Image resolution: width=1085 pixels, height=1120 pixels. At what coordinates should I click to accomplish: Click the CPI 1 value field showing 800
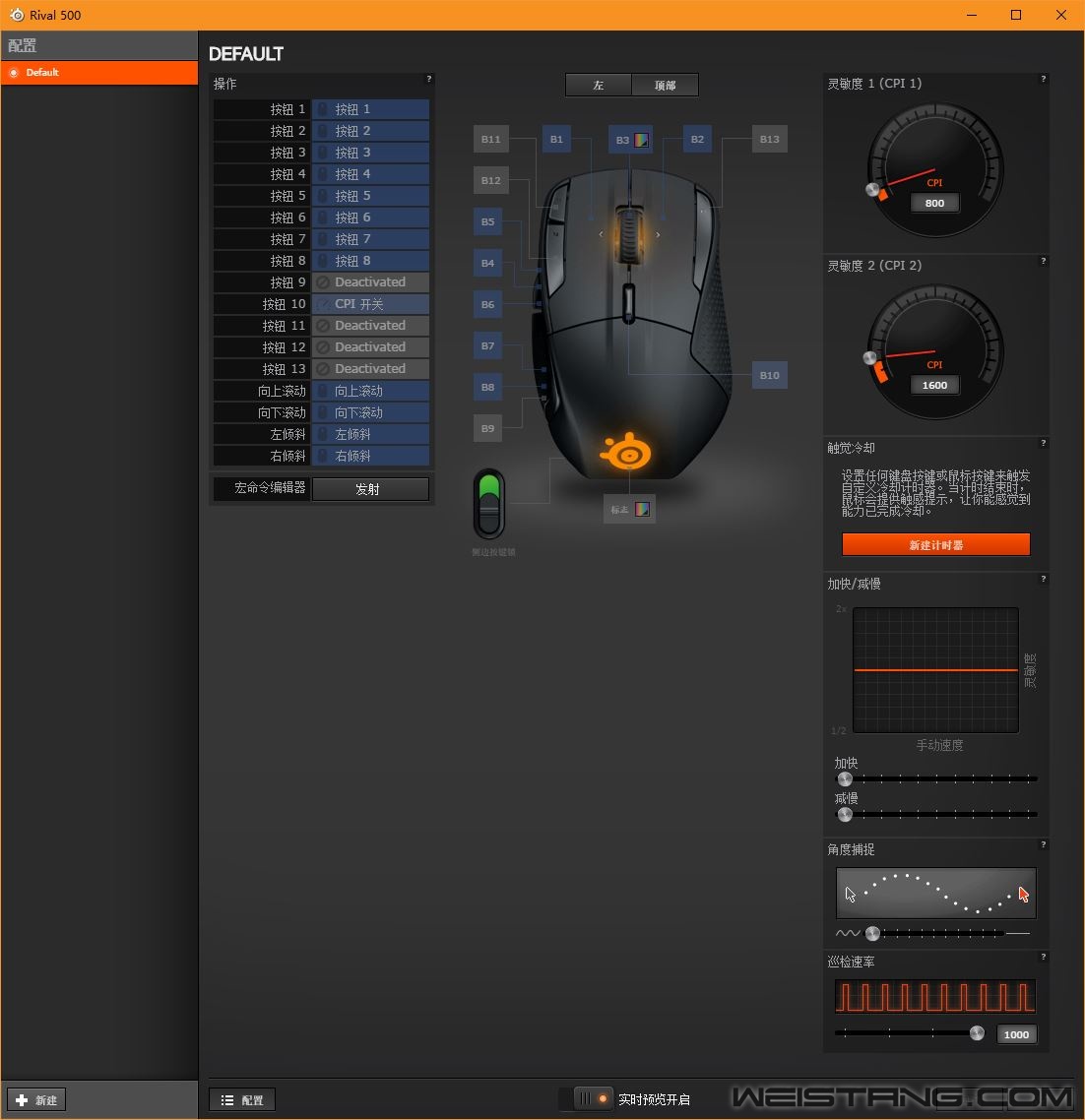tap(935, 203)
